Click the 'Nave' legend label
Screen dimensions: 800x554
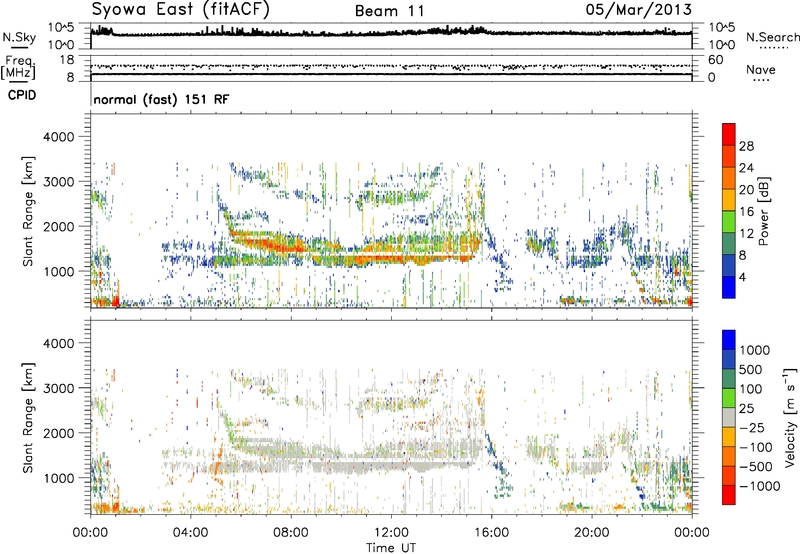point(760,70)
